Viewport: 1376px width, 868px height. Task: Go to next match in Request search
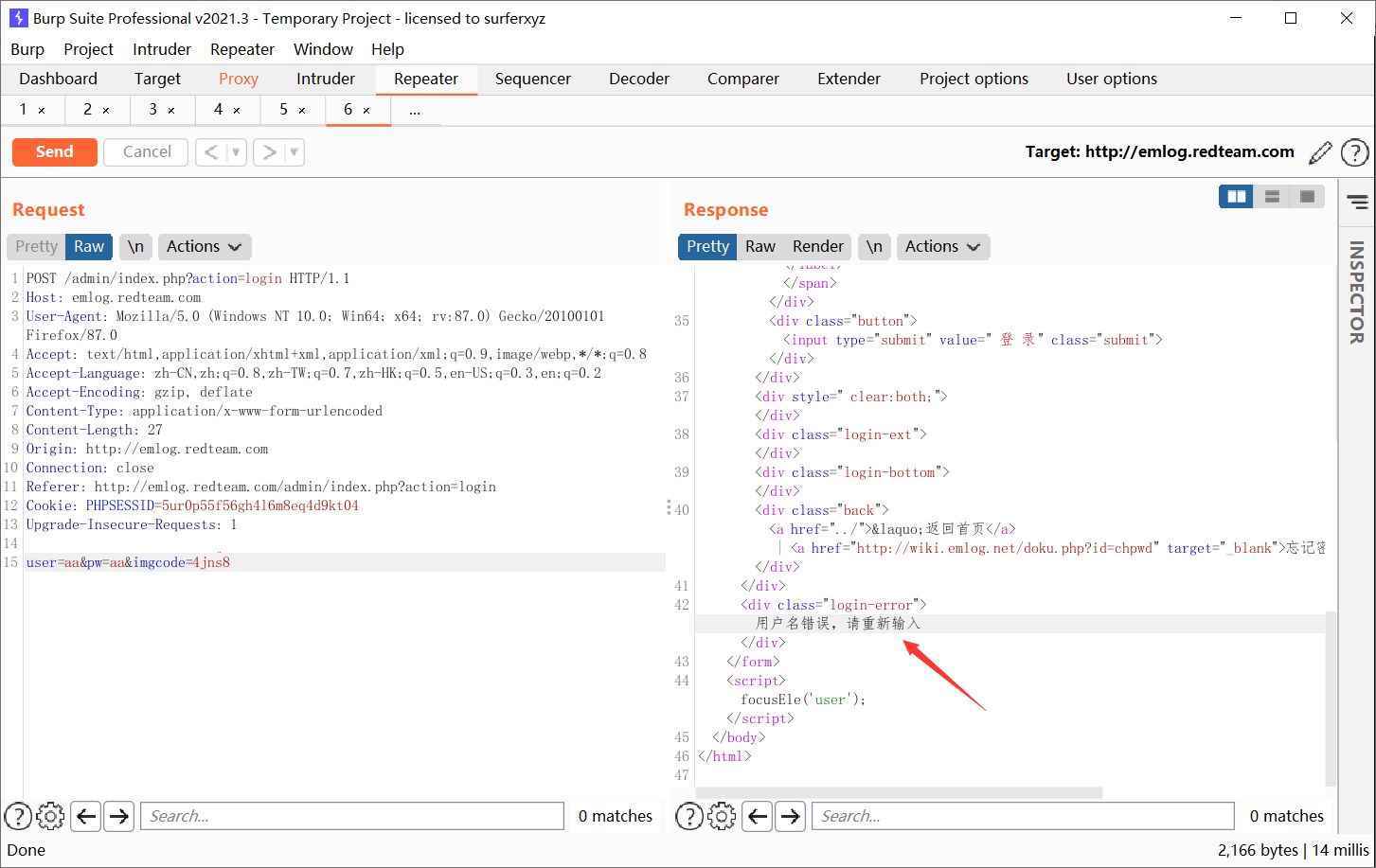(x=118, y=816)
